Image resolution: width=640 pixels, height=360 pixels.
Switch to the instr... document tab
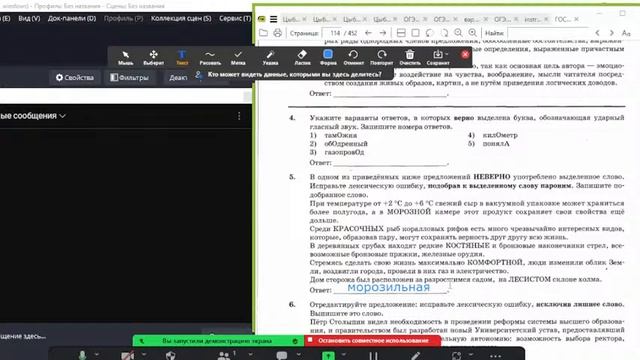531,19
